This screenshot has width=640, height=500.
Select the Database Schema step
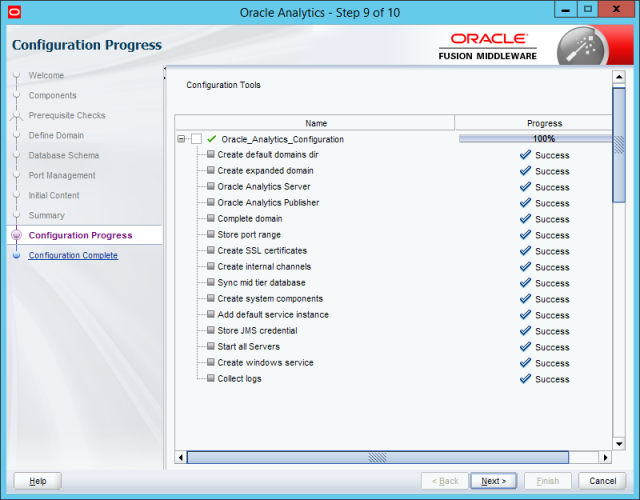click(64, 156)
